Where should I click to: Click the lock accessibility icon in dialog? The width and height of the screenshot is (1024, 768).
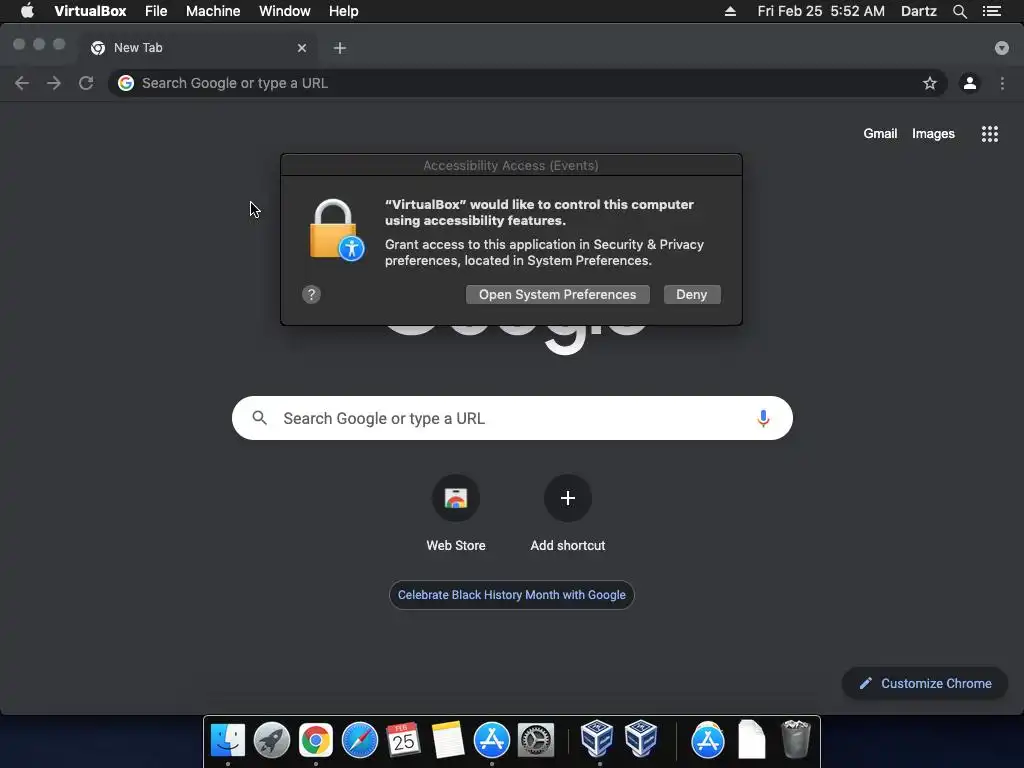point(336,230)
